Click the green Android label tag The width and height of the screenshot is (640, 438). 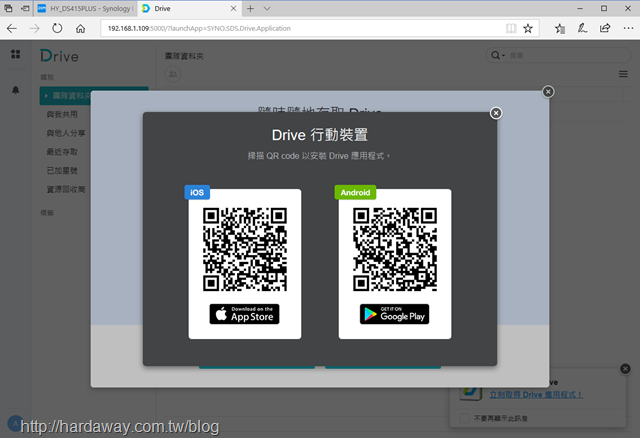click(x=355, y=192)
